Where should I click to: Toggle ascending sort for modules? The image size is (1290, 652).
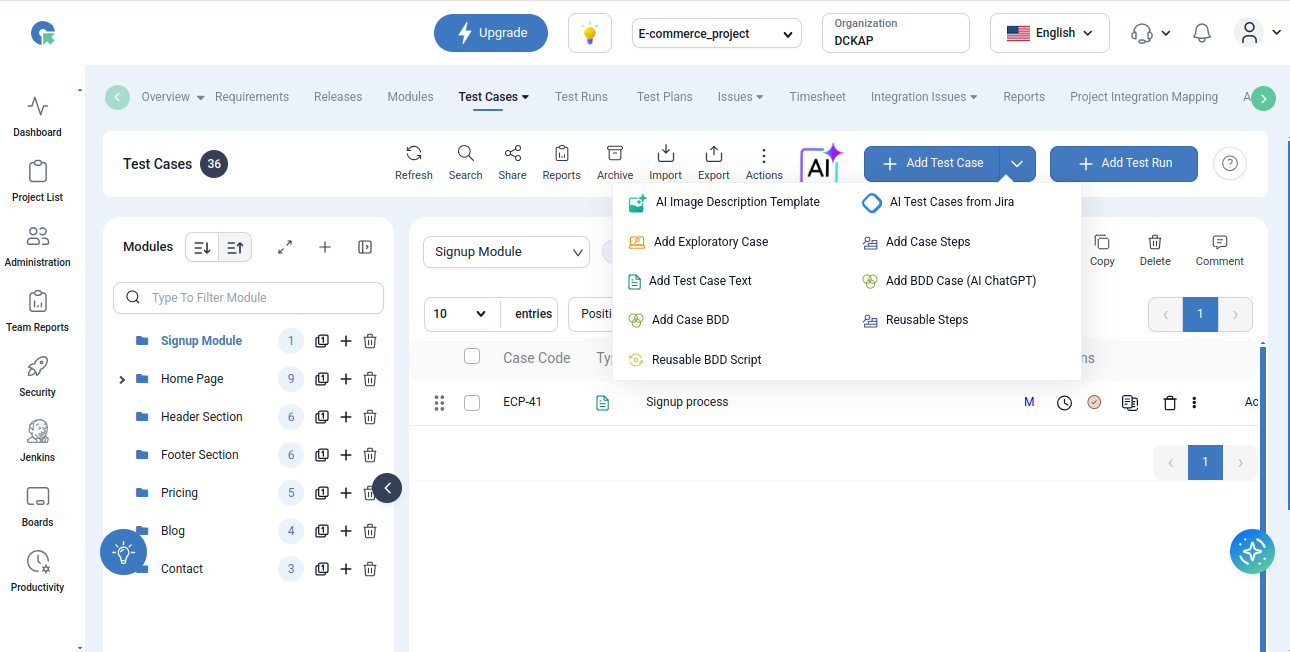235,247
